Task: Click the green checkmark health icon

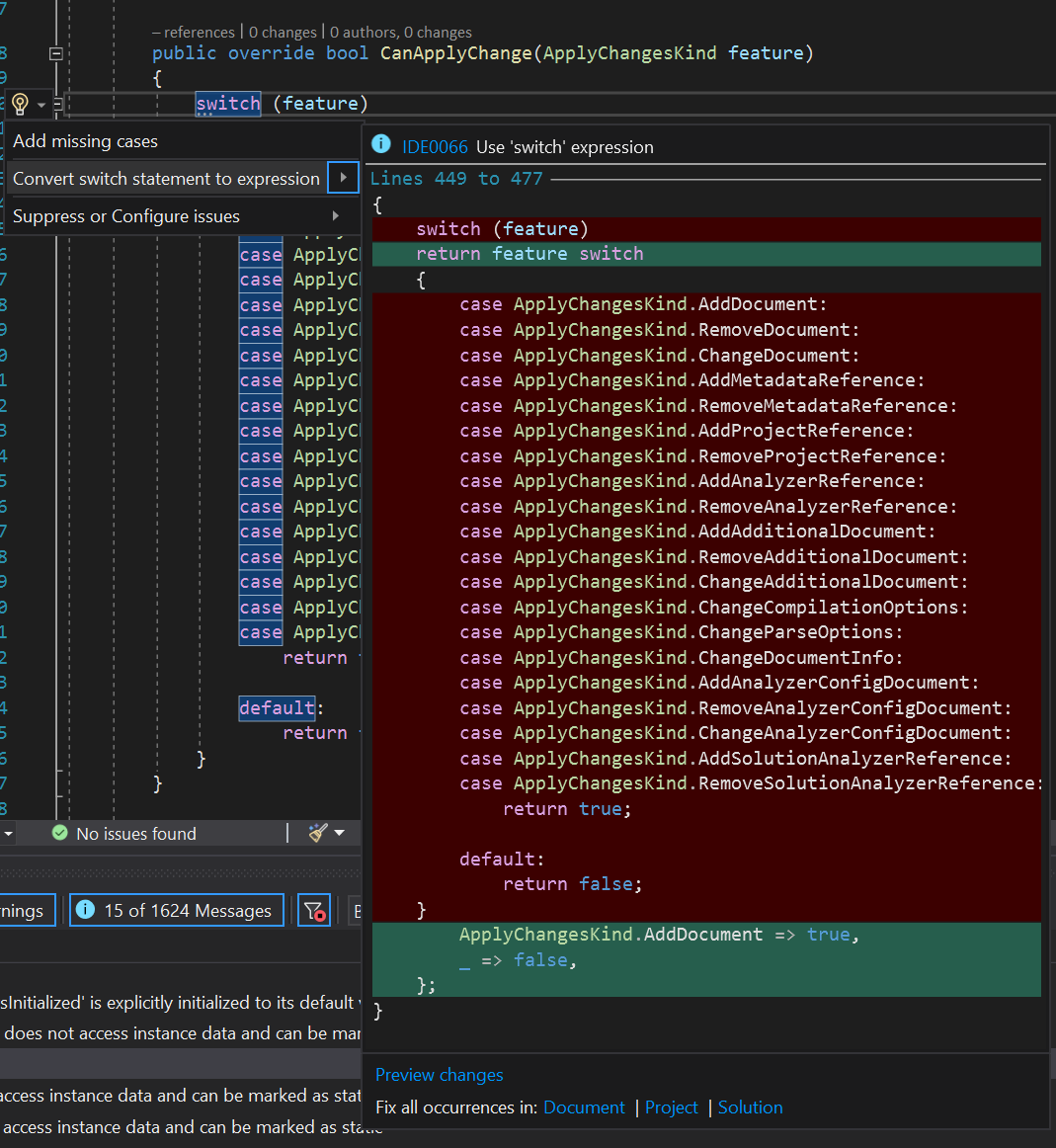Action: 60,833
